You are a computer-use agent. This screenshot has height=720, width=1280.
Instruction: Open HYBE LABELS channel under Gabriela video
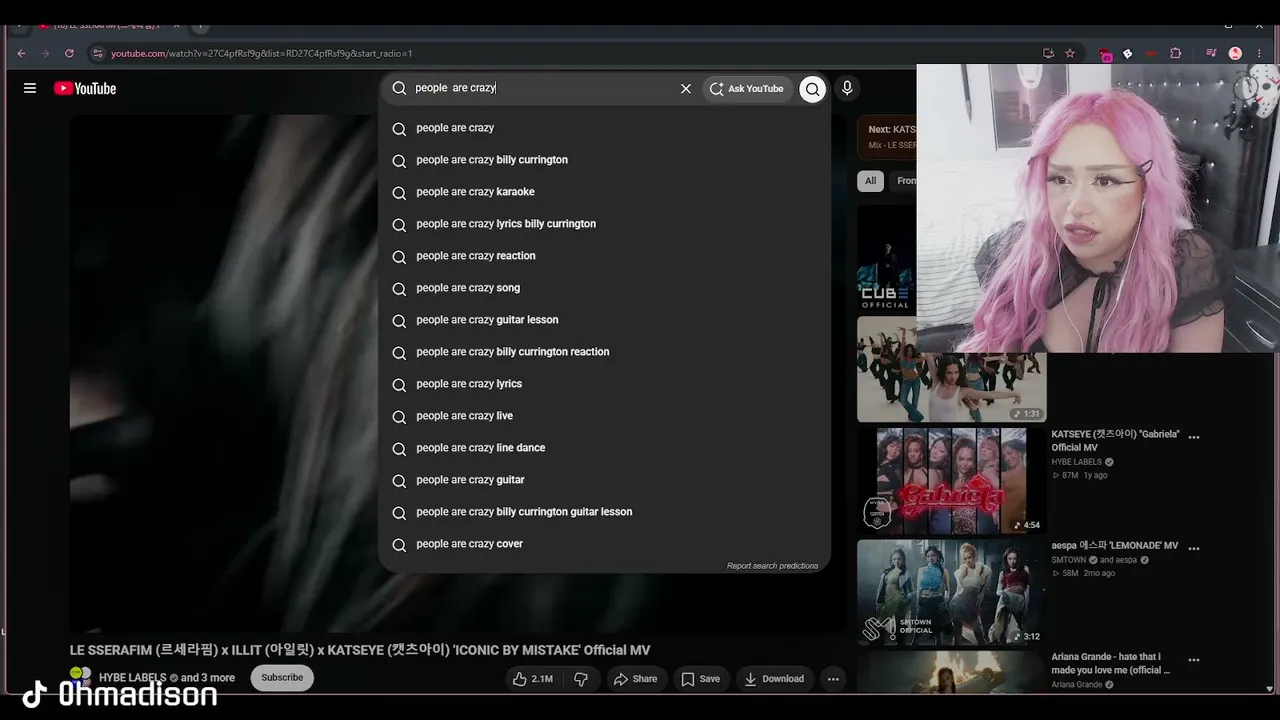[1077, 462]
